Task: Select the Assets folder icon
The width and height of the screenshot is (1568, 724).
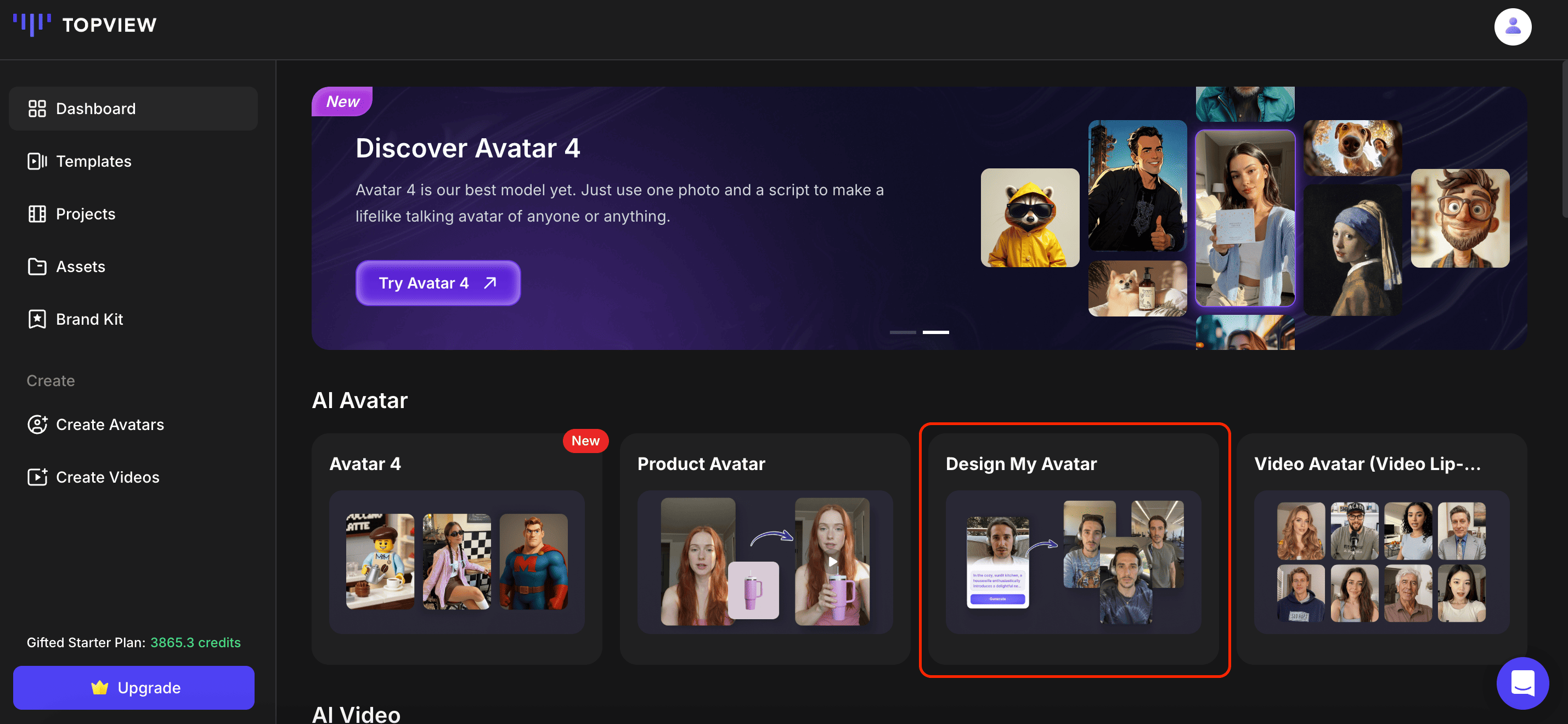Action: point(37,267)
